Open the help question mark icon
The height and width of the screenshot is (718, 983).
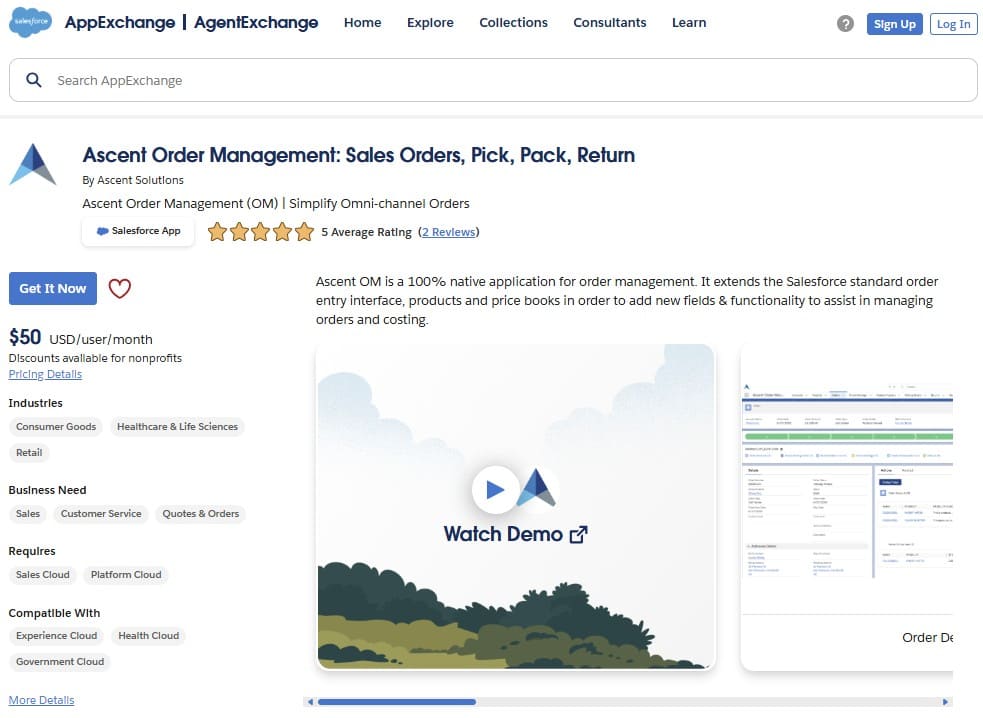coord(845,24)
